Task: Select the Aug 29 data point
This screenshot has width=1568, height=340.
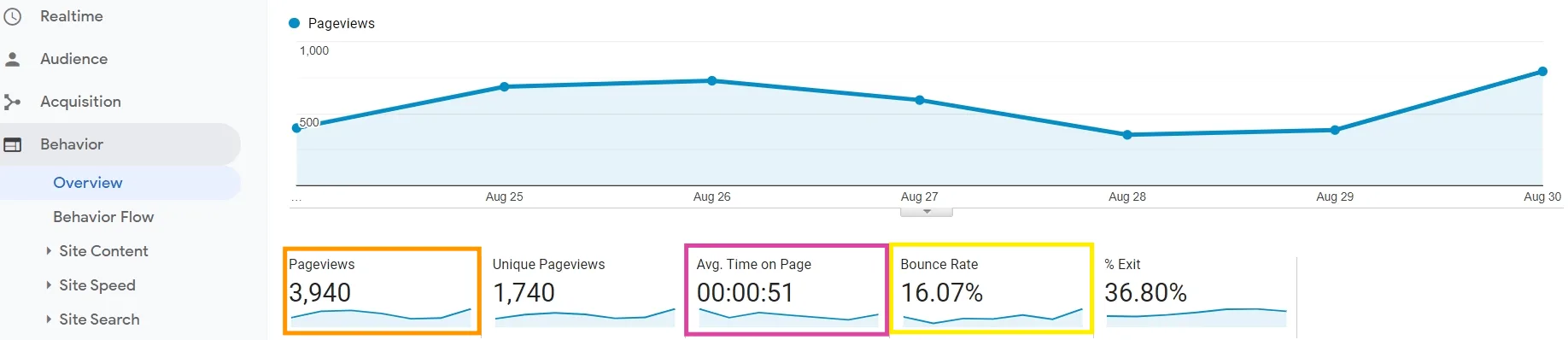Action: [x=1335, y=131]
